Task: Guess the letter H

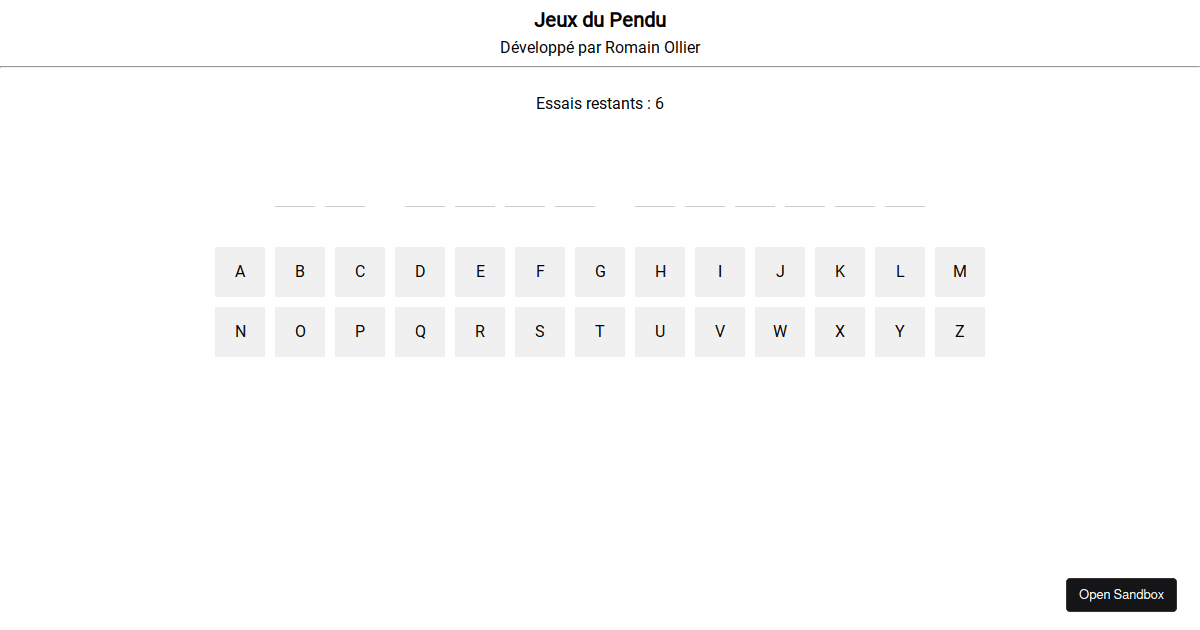Action: [x=660, y=271]
